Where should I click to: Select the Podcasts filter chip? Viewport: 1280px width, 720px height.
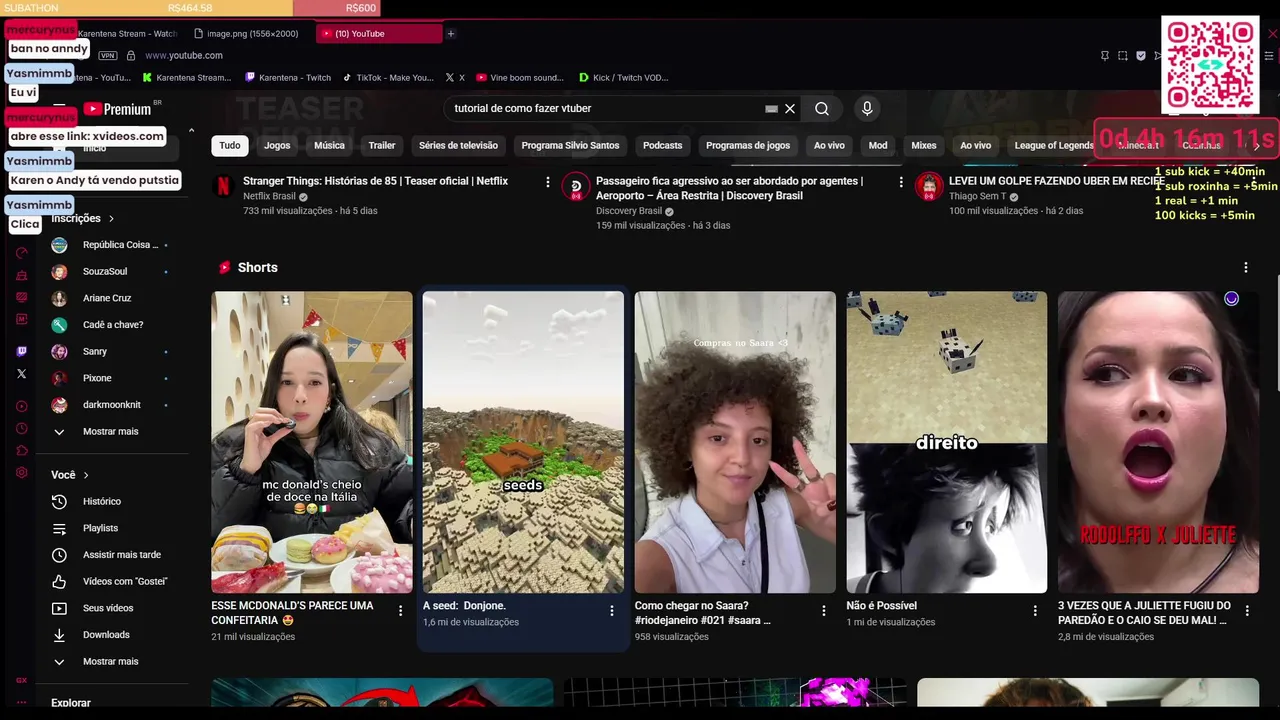click(x=662, y=146)
